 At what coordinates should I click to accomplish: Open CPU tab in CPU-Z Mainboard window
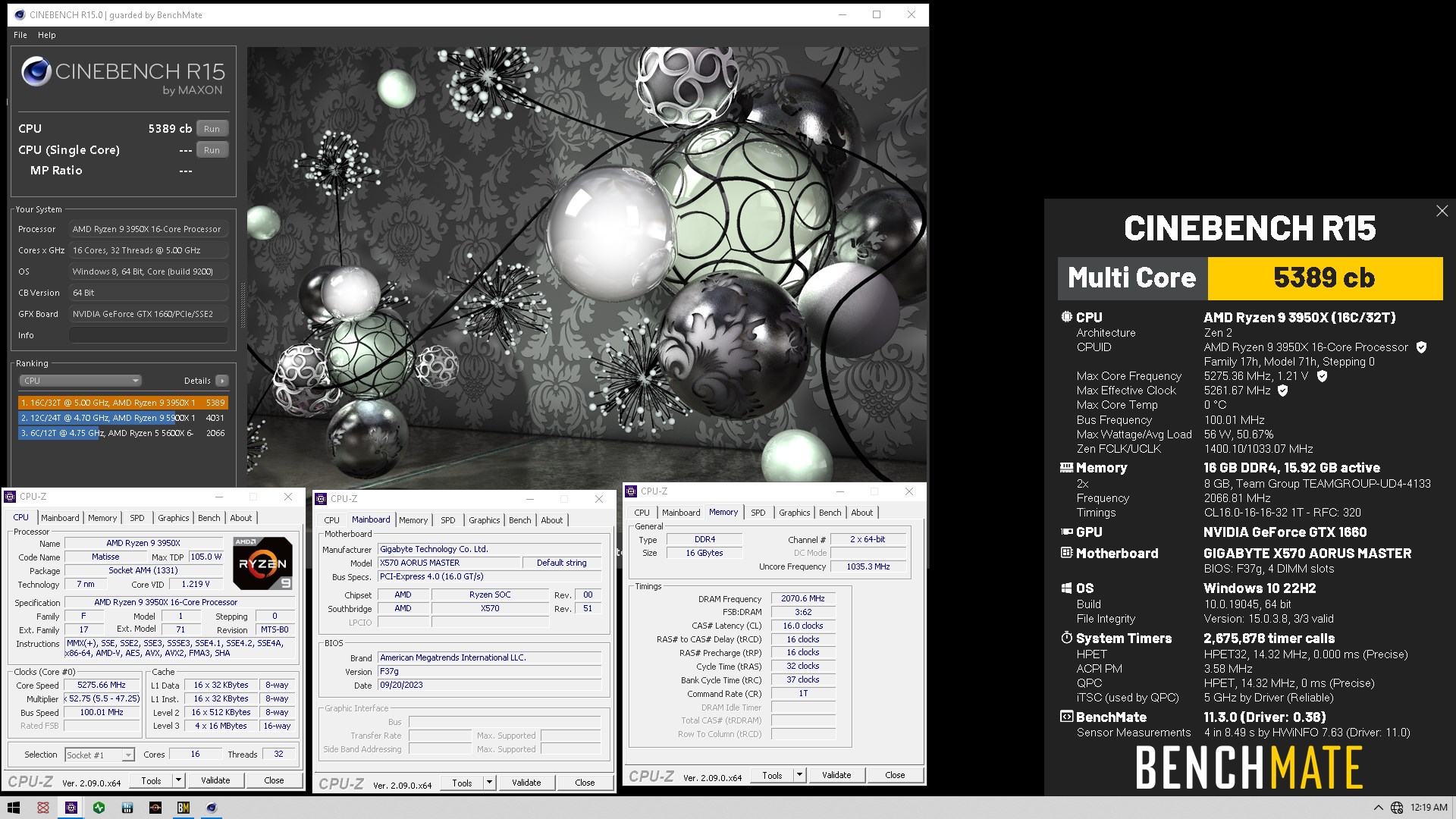pos(331,520)
